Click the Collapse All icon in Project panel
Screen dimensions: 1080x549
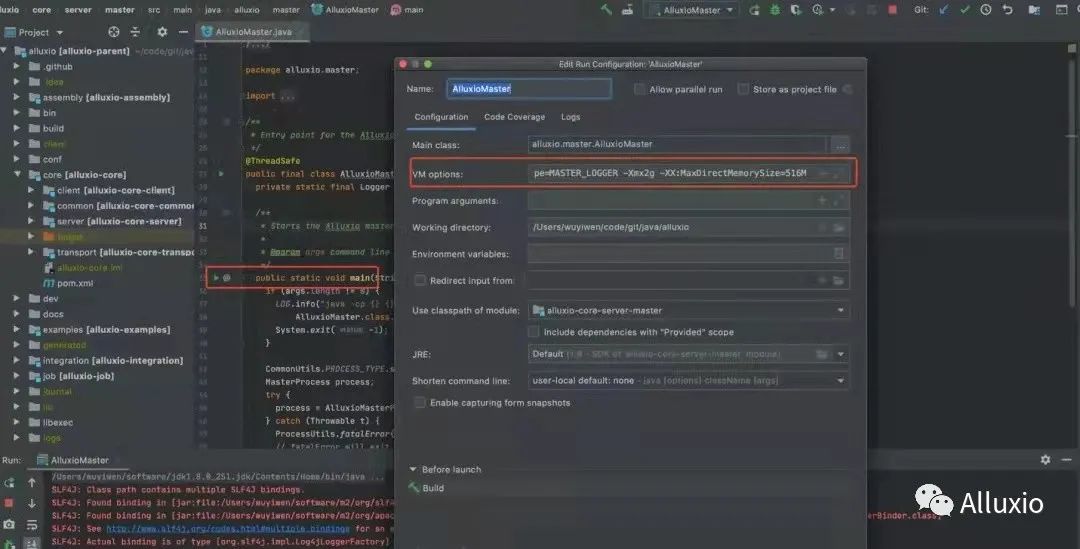pyautogui.click(x=135, y=32)
